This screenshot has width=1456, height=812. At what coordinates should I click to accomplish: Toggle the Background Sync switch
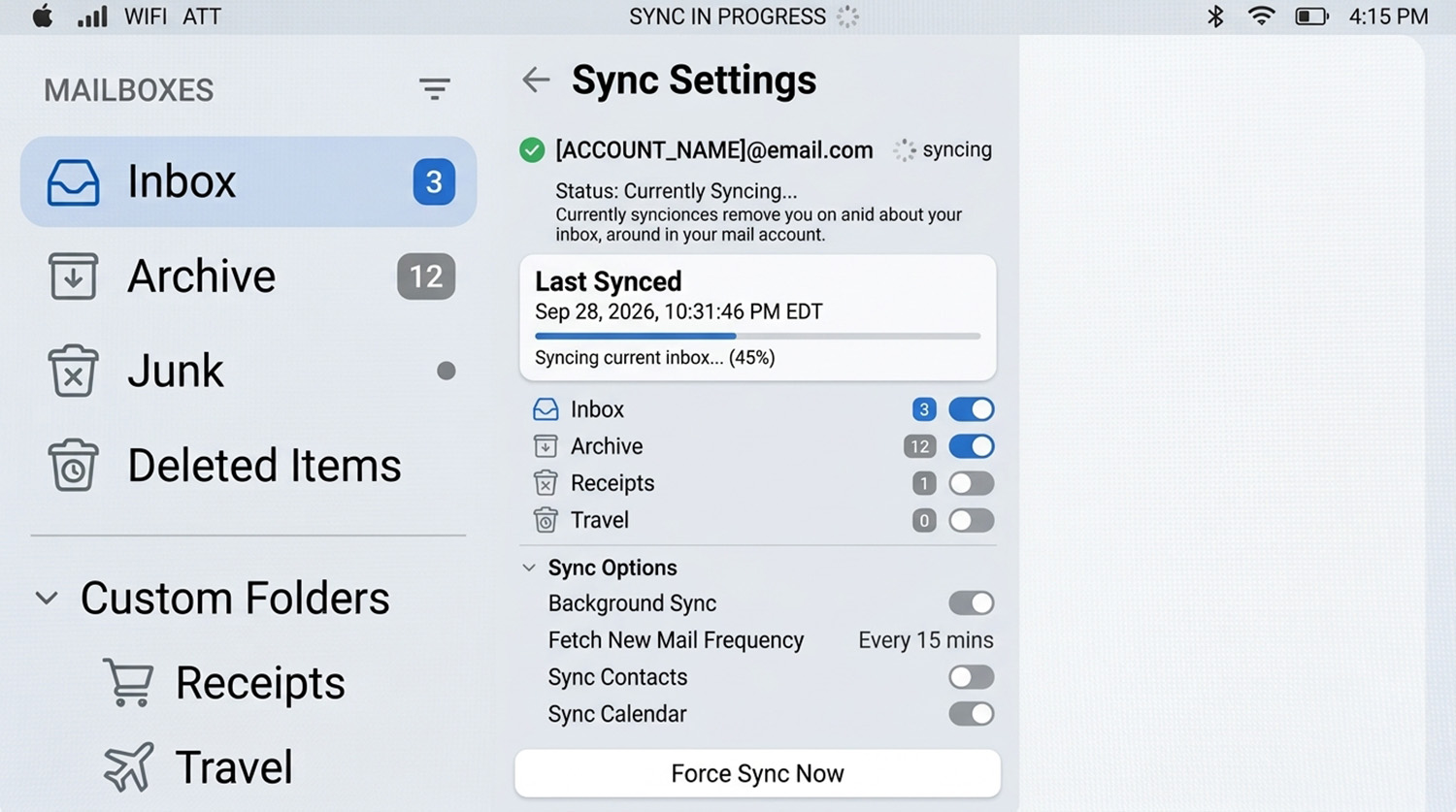(972, 603)
